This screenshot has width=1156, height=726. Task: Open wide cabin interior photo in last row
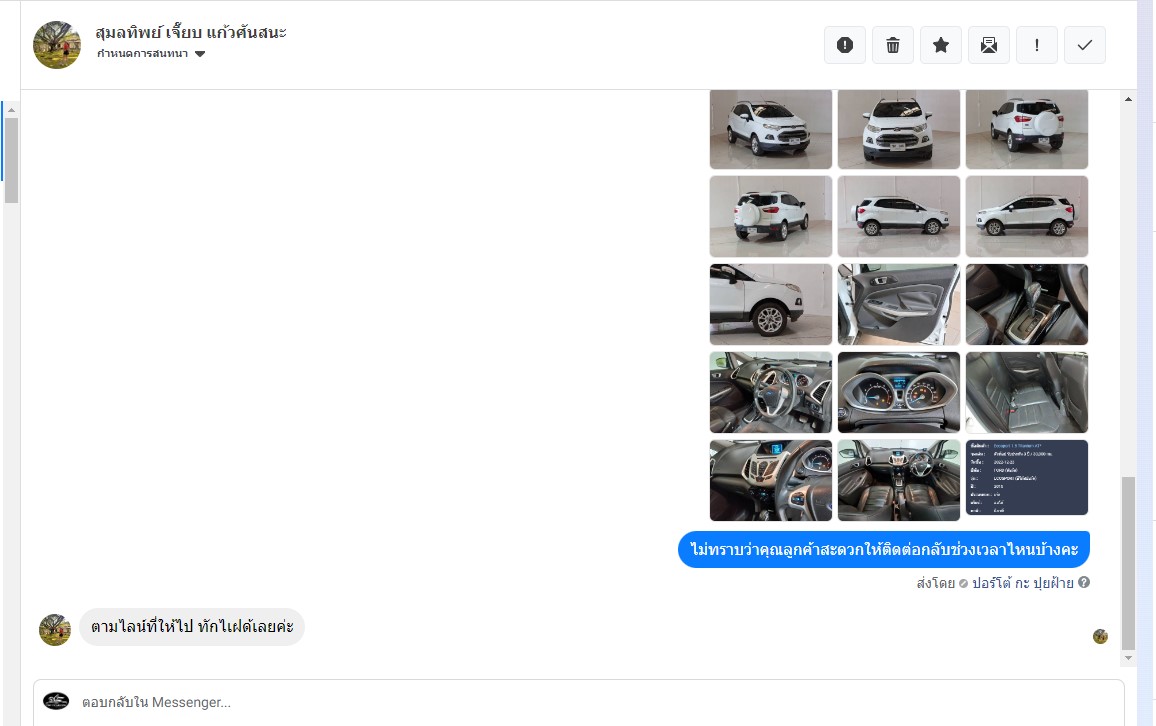coord(899,481)
